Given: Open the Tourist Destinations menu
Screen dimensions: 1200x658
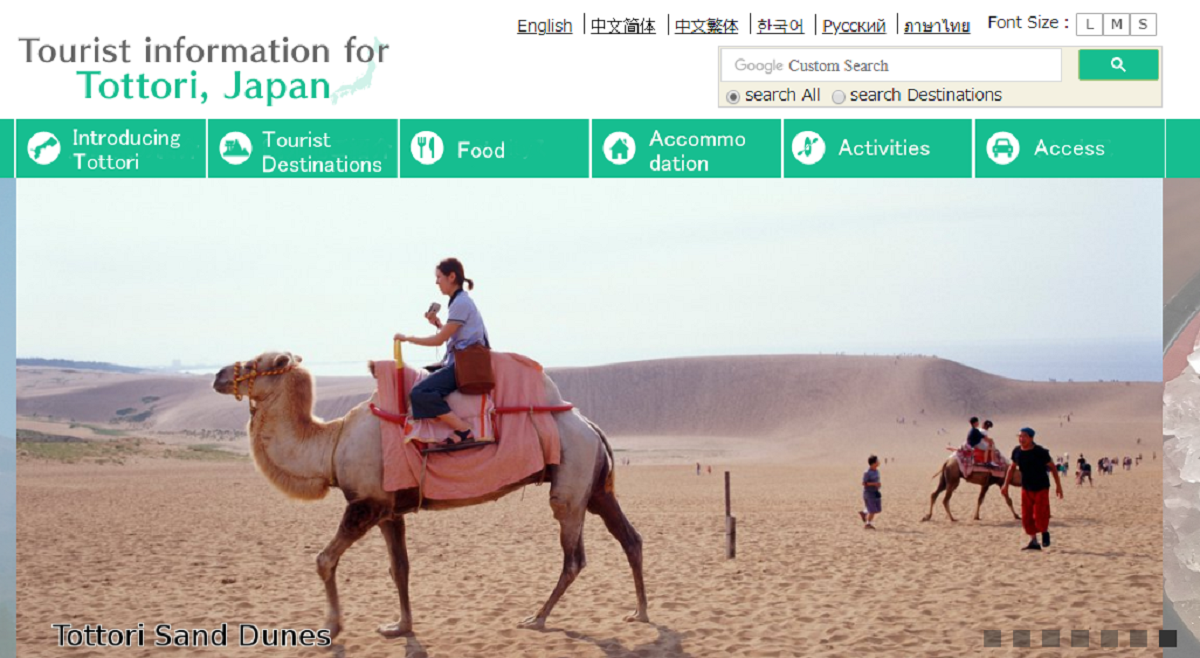Looking at the screenshot, I should (303, 149).
